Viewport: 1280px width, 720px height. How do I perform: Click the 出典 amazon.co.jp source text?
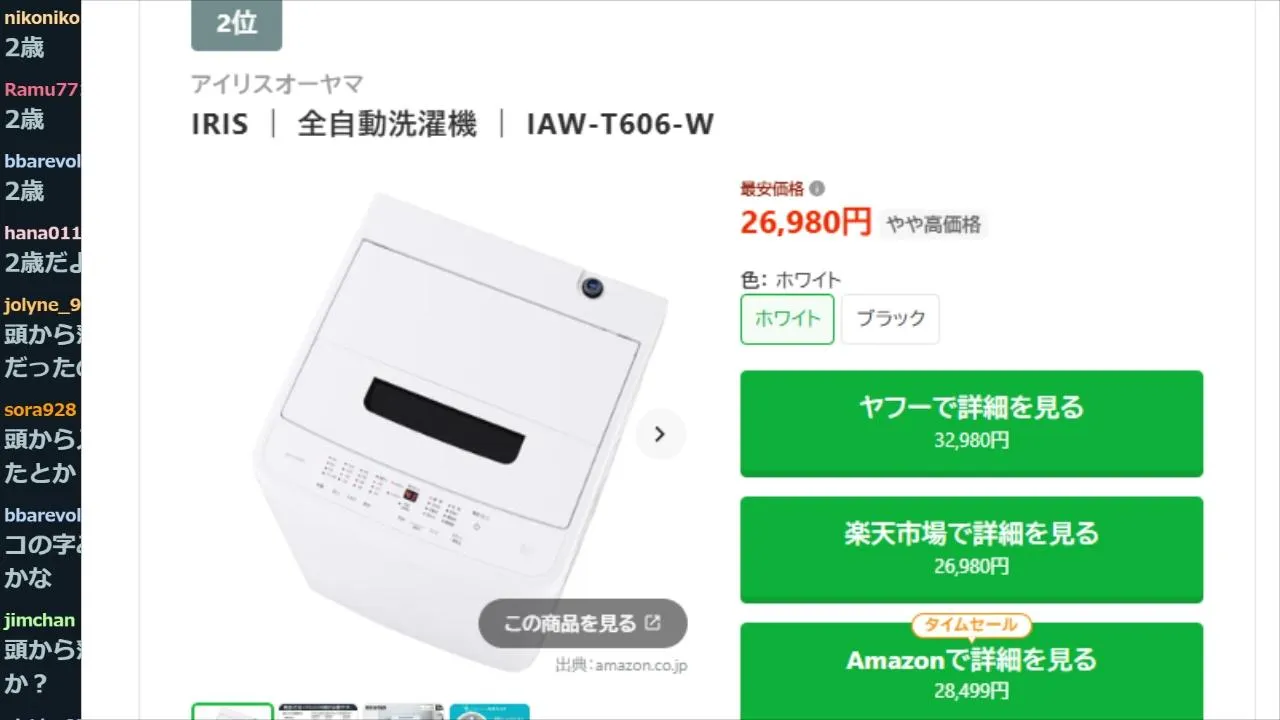pyautogui.click(x=622, y=664)
